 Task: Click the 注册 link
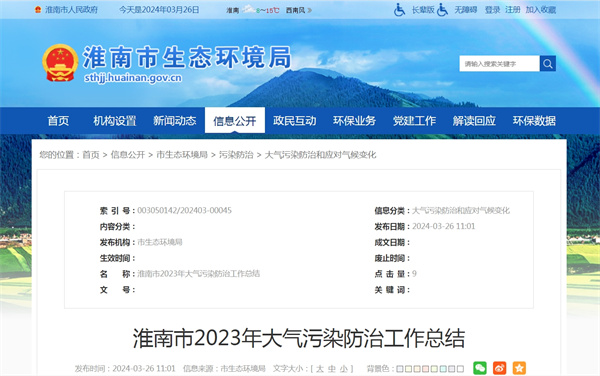coord(513,10)
